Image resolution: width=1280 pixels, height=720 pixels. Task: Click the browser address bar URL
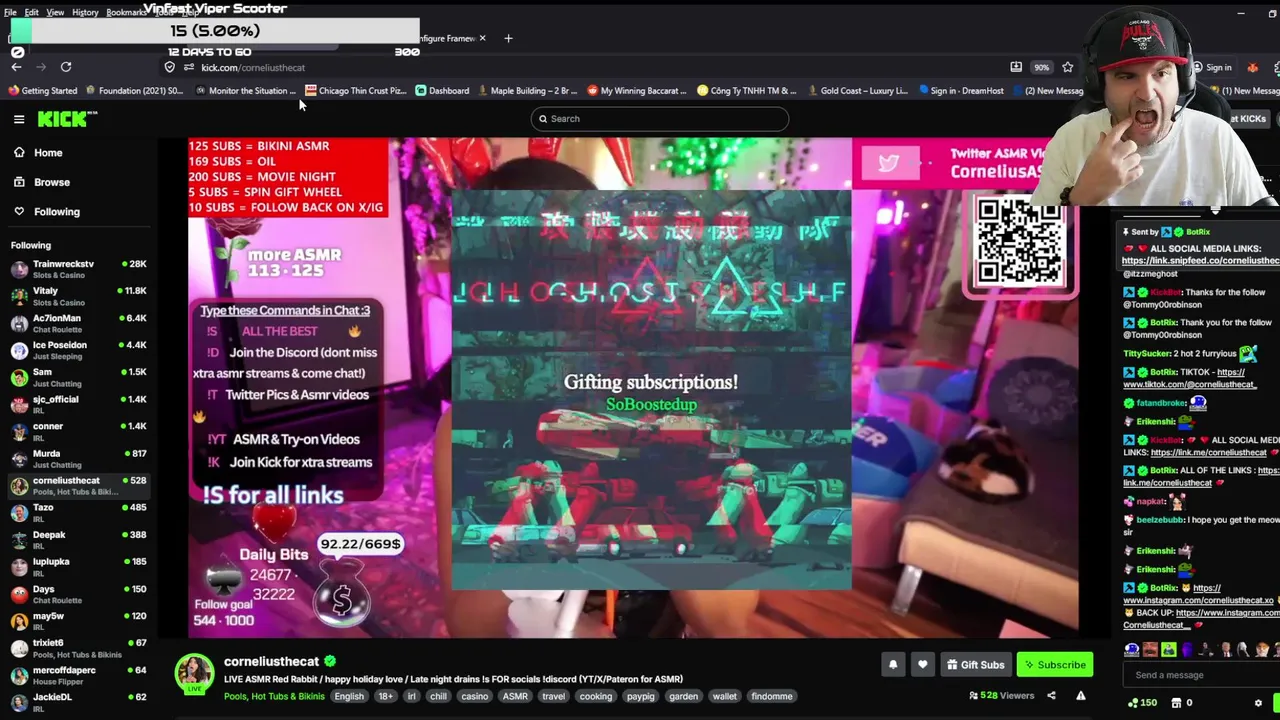253,67
